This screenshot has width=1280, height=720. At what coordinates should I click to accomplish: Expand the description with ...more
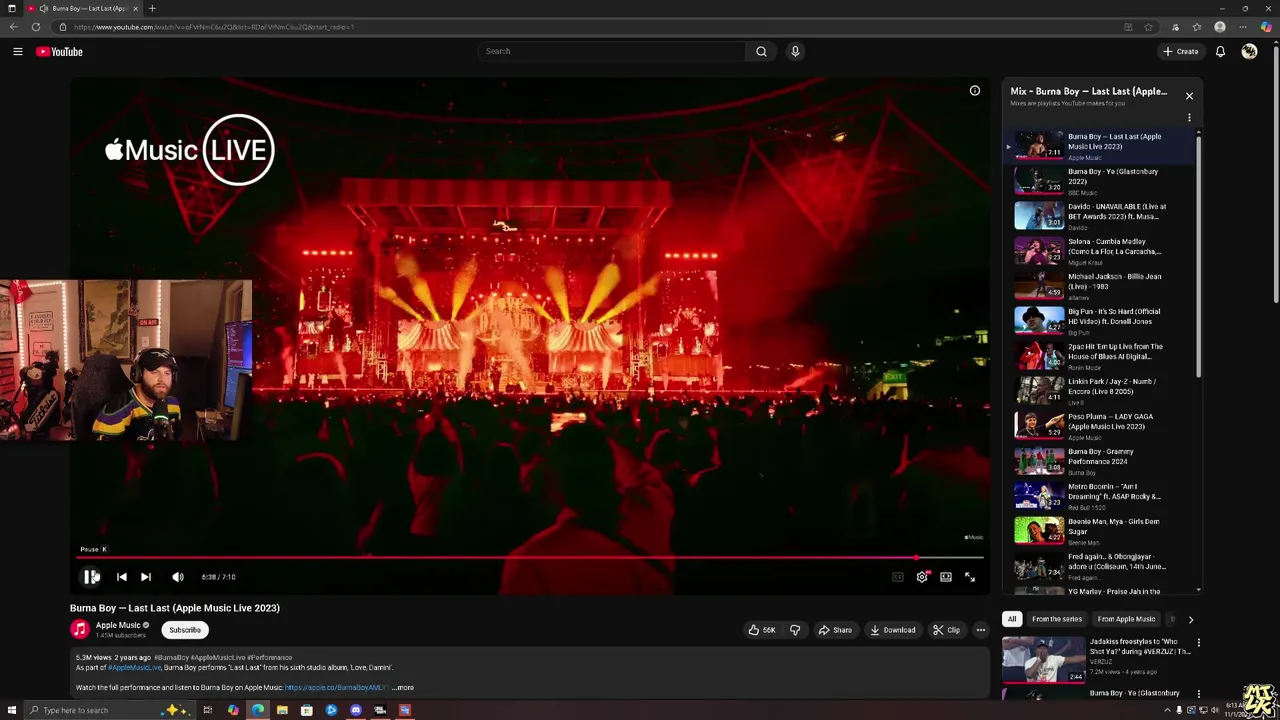point(403,688)
